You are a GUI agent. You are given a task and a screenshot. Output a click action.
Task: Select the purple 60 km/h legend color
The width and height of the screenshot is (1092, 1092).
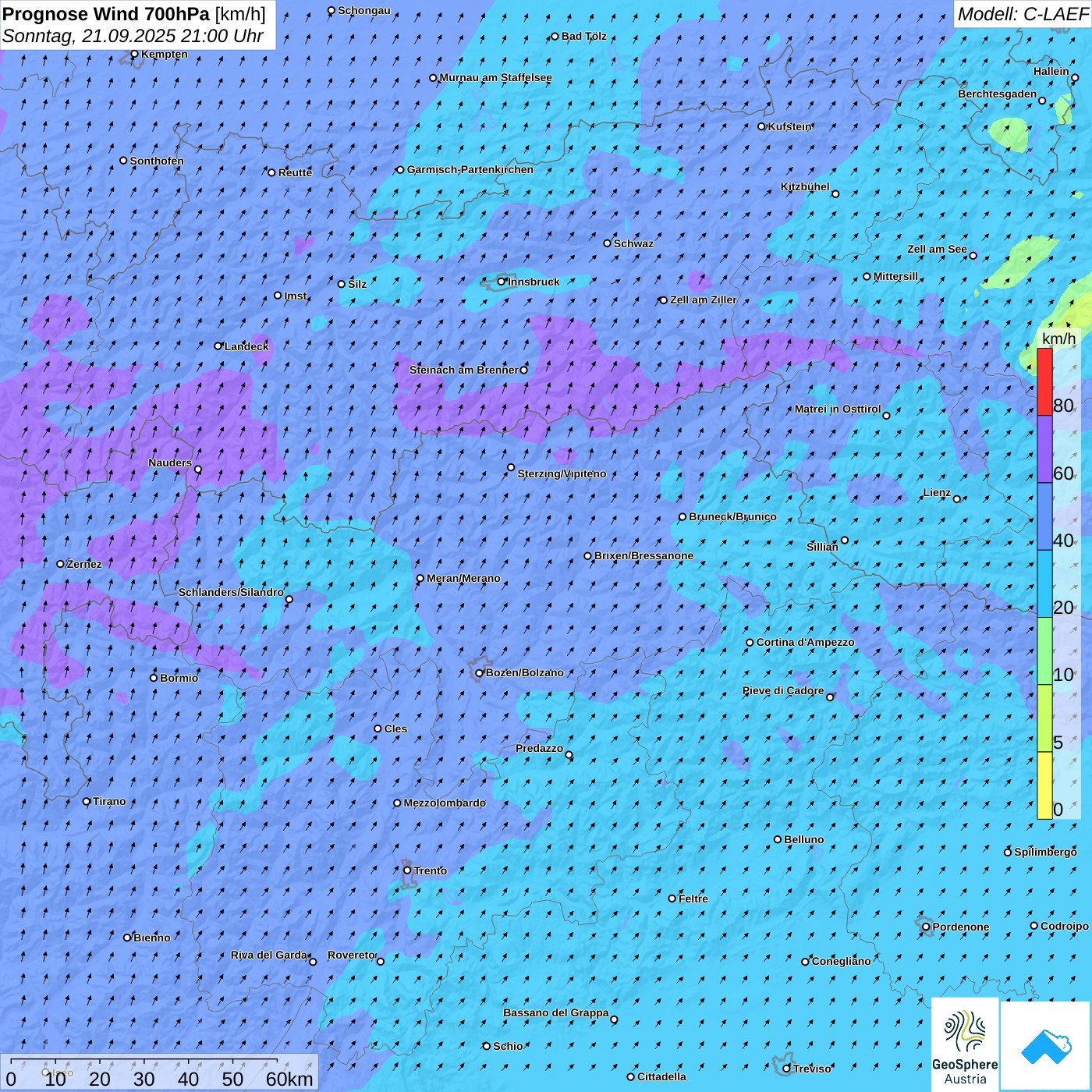click(1044, 449)
